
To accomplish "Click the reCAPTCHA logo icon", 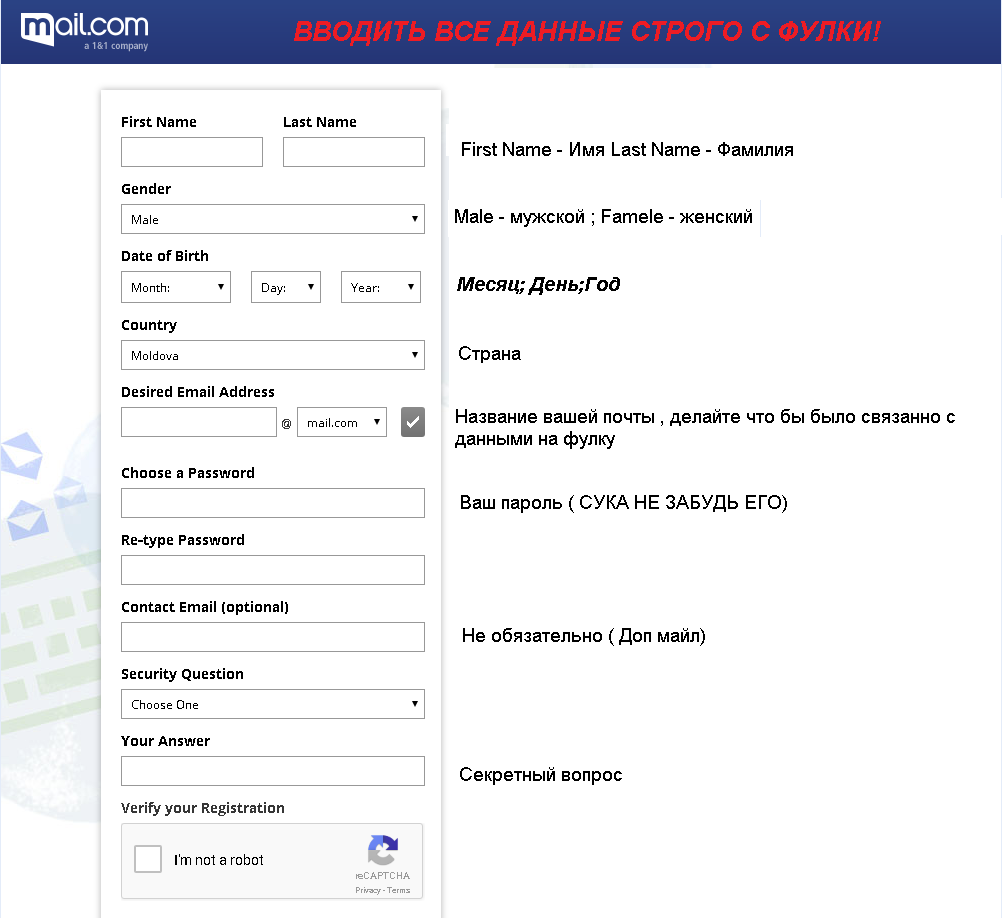I will pyautogui.click(x=383, y=851).
